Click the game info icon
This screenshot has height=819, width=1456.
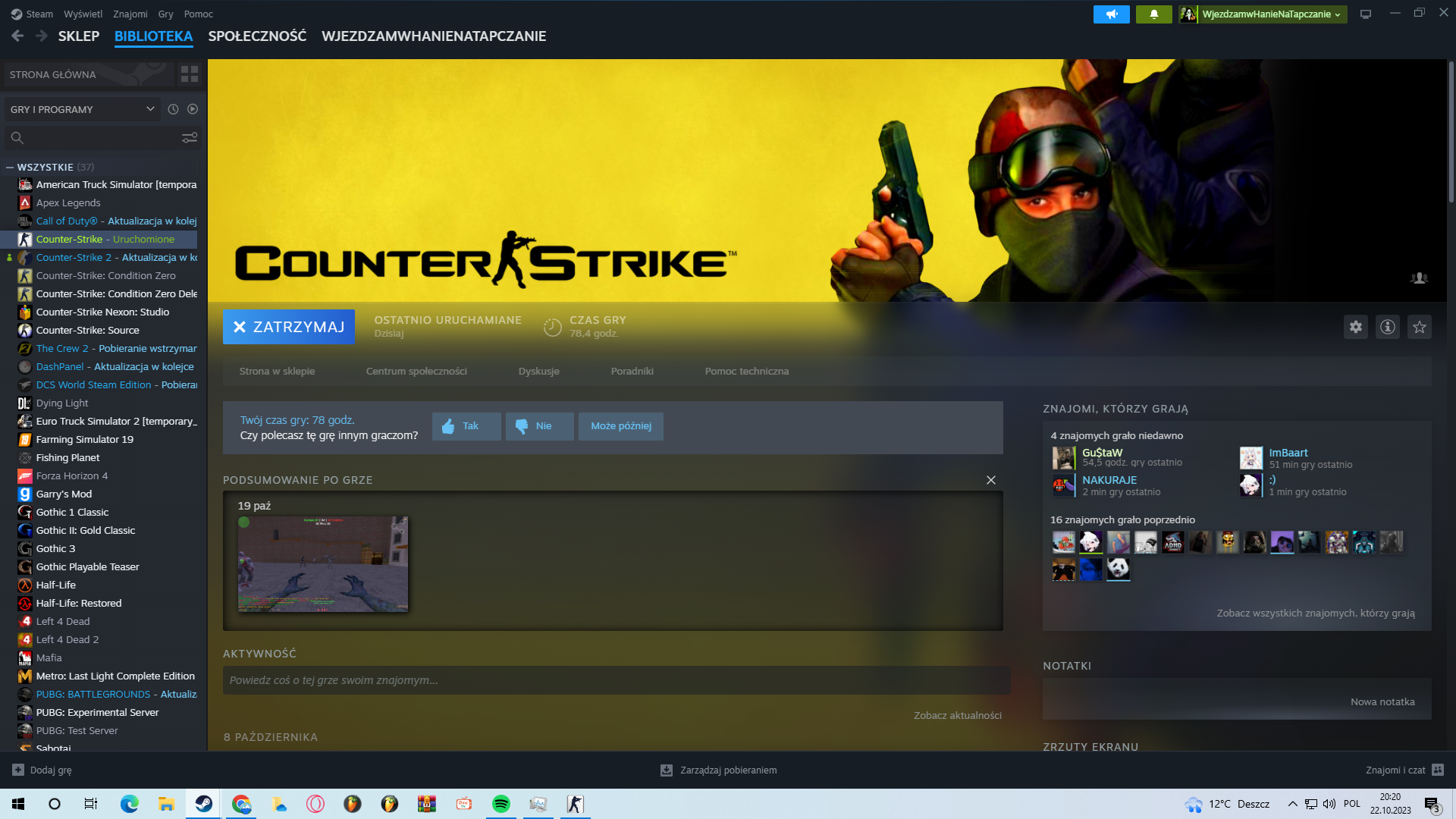tap(1388, 327)
